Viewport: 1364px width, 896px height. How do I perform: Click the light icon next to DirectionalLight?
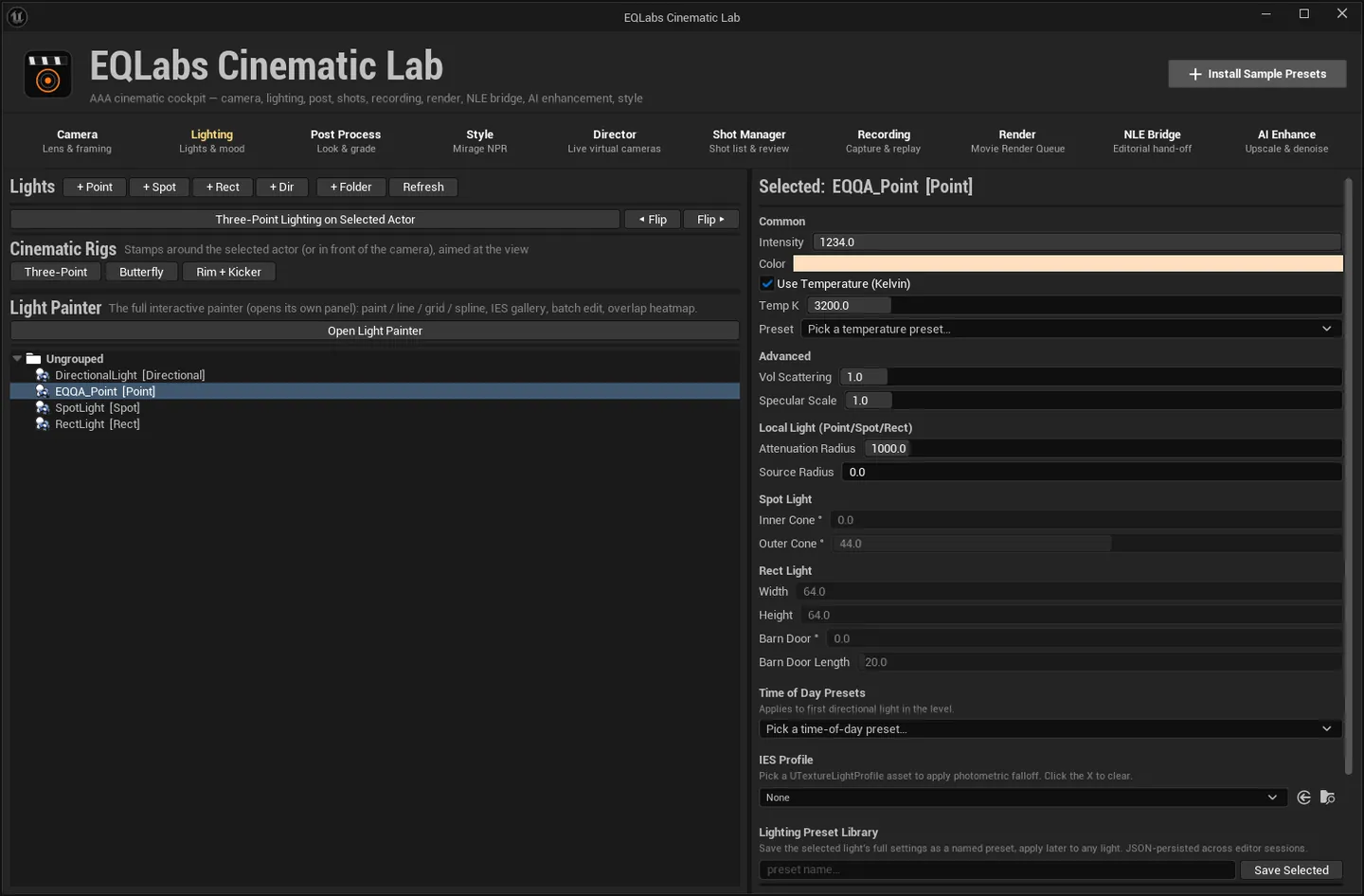42,375
